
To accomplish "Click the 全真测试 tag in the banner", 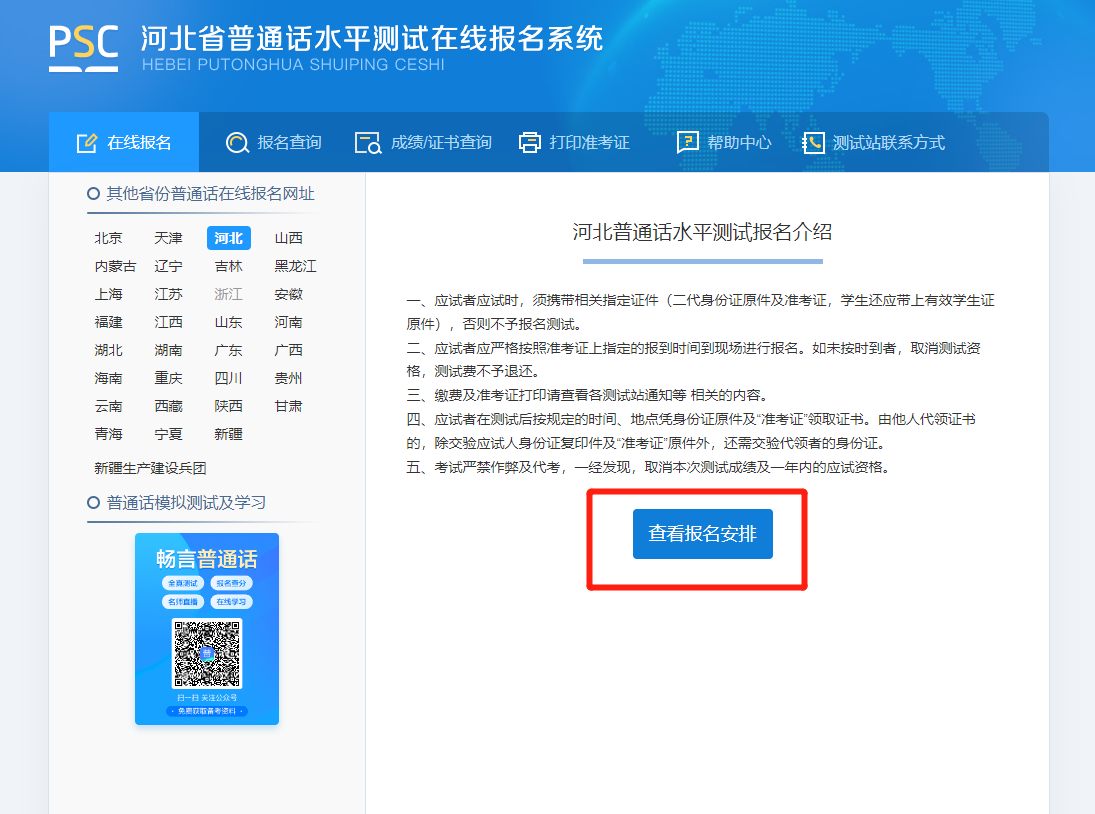I will pyautogui.click(x=183, y=583).
